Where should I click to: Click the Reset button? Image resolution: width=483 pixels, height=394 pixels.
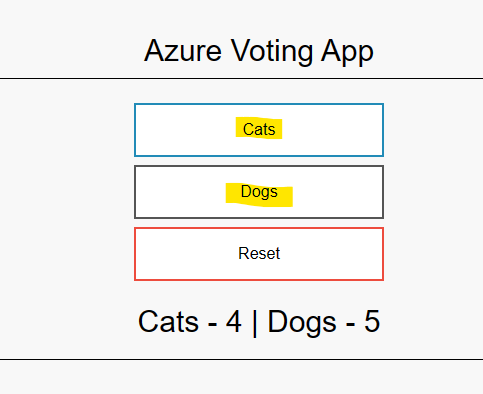tap(259, 254)
